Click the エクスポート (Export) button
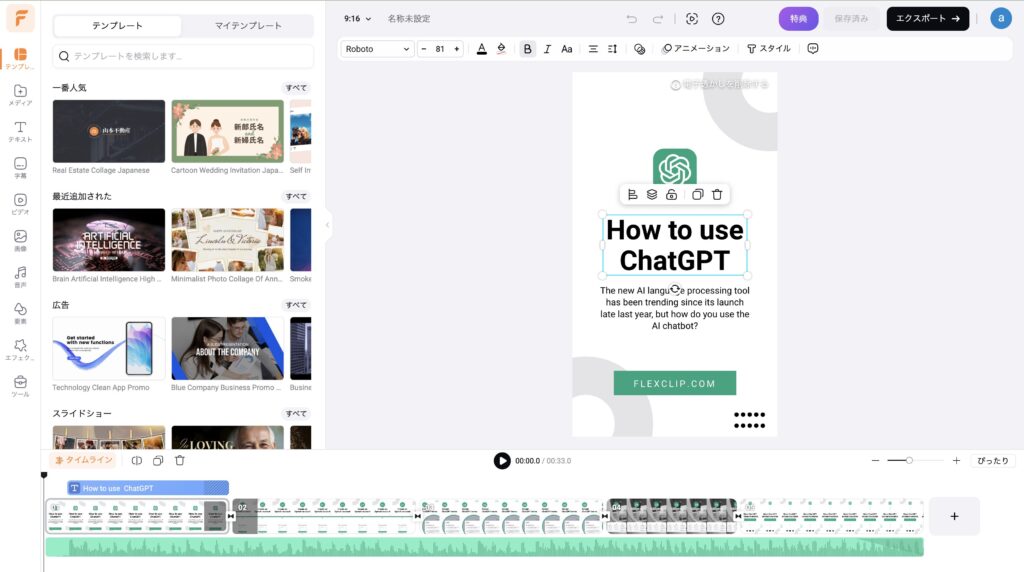Viewport: 1024px width, 572px height. point(927,18)
